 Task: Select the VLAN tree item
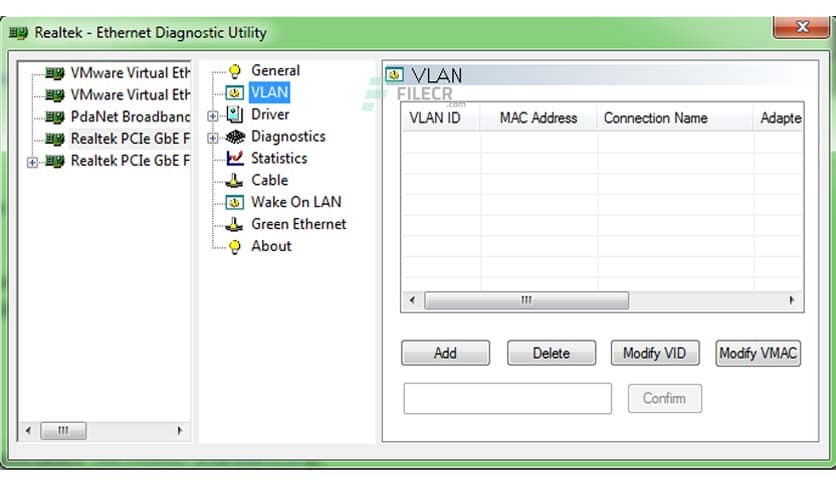pyautogui.click(x=270, y=92)
